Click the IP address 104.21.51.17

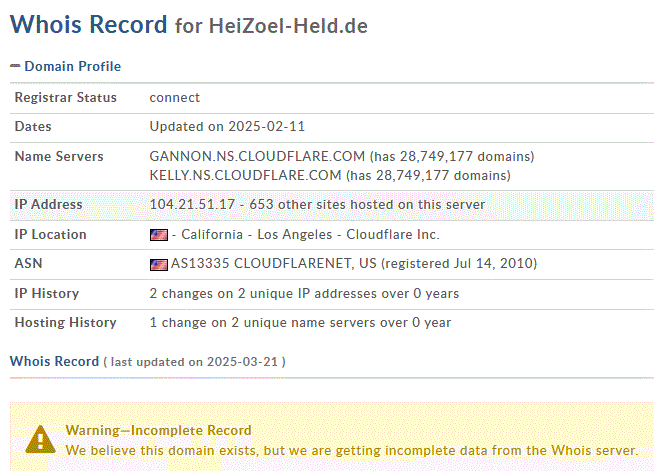pyautogui.click(x=192, y=204)
